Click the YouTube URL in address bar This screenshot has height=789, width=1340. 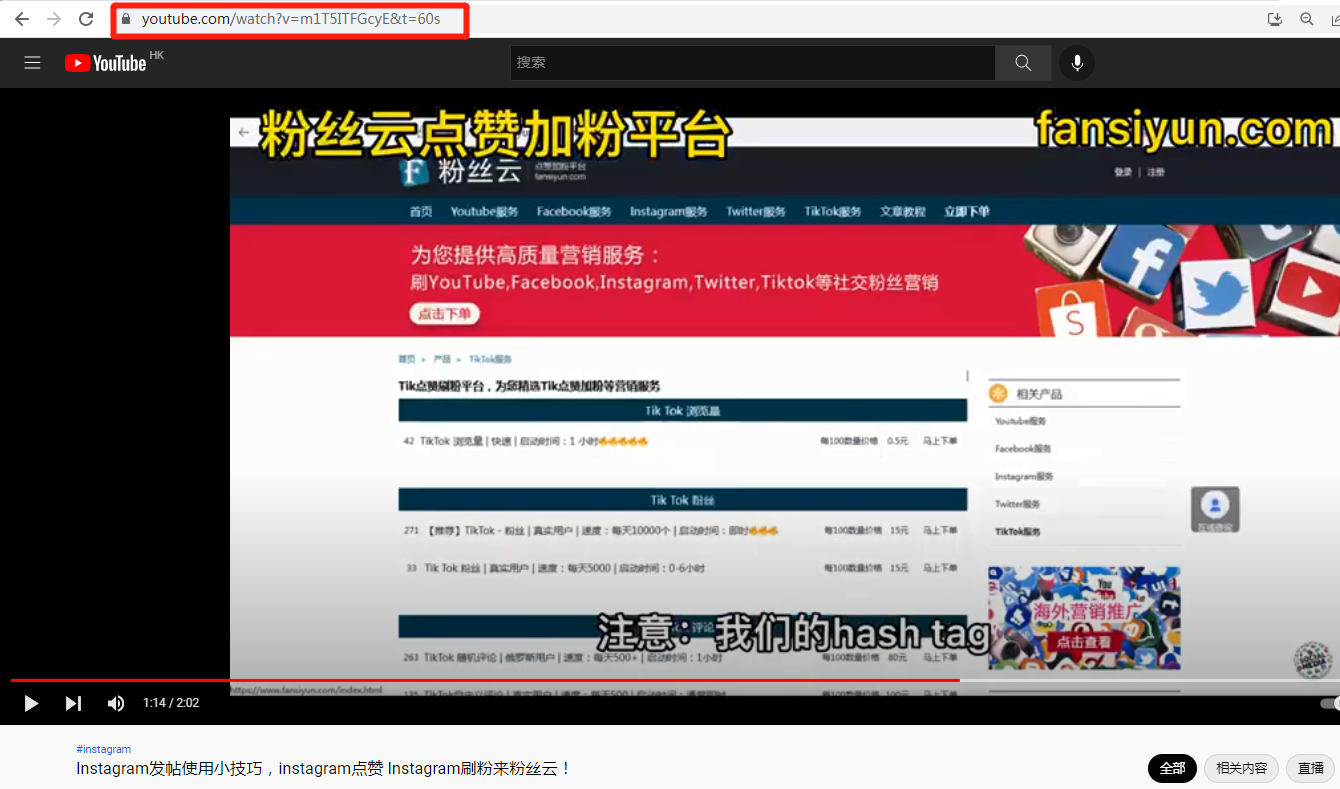[x=291, y=19]
